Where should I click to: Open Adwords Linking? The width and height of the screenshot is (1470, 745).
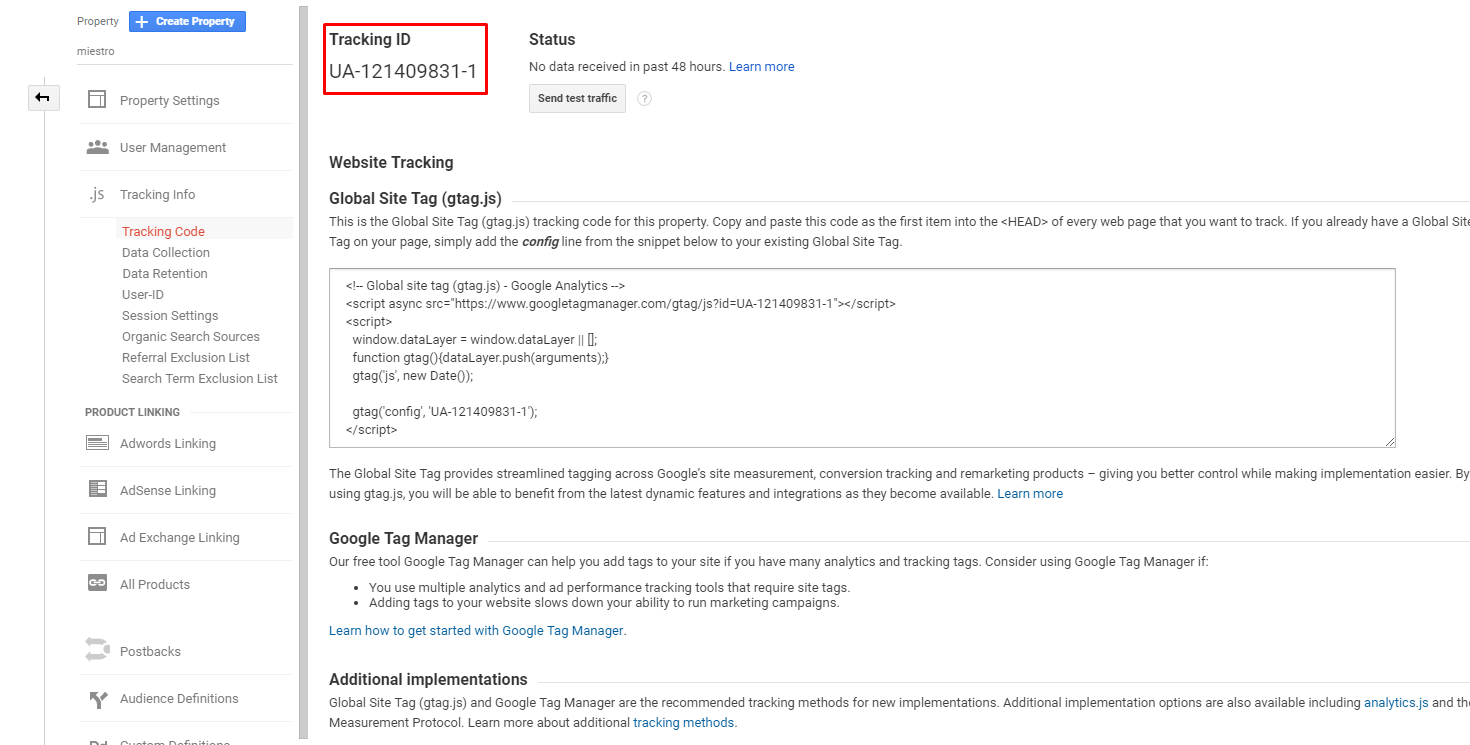(168, 443)
